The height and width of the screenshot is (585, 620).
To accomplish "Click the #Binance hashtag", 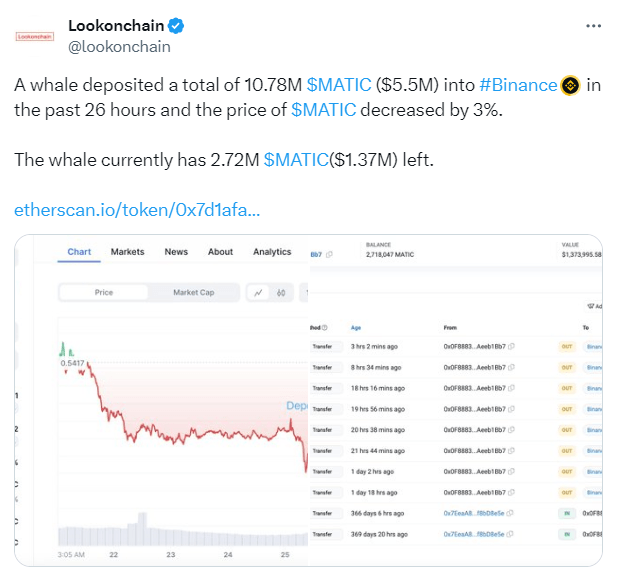I will [x=518, y=85].
